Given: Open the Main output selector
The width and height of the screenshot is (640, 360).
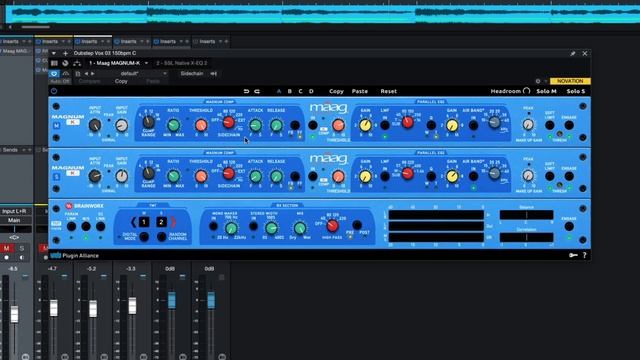Looking at the screenshot, I should (x=14, y=220).
